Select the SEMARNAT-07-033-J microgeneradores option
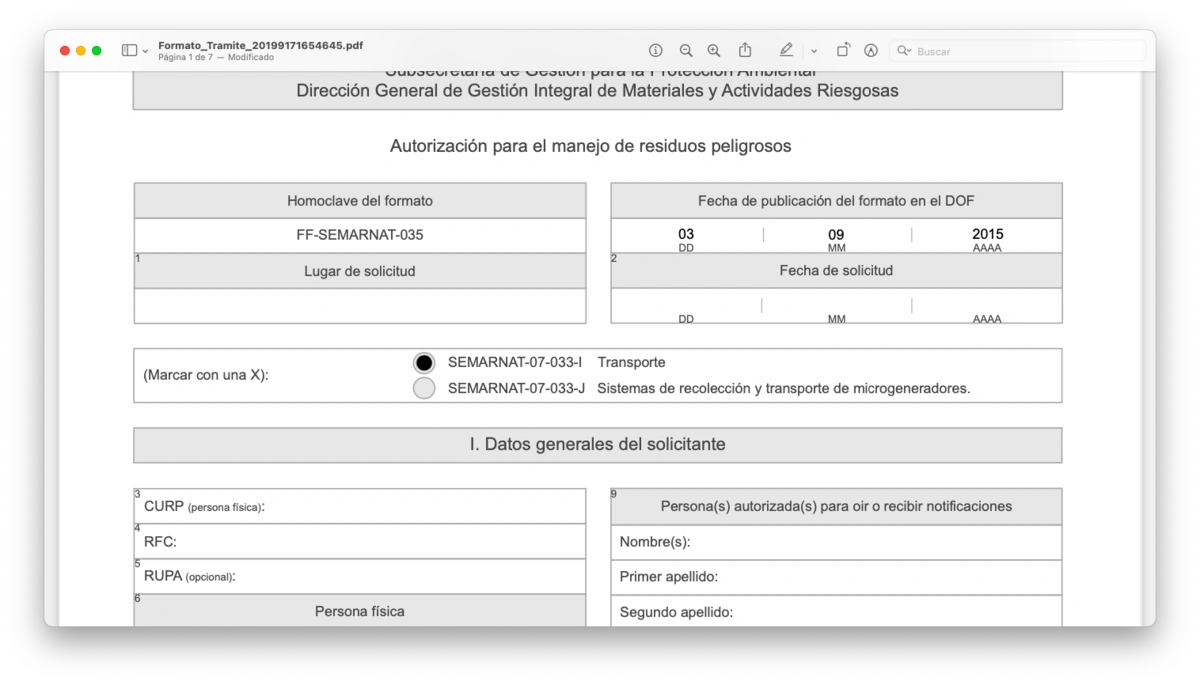Viewport: 1200px width, 685px height. [x=424, y=388]
